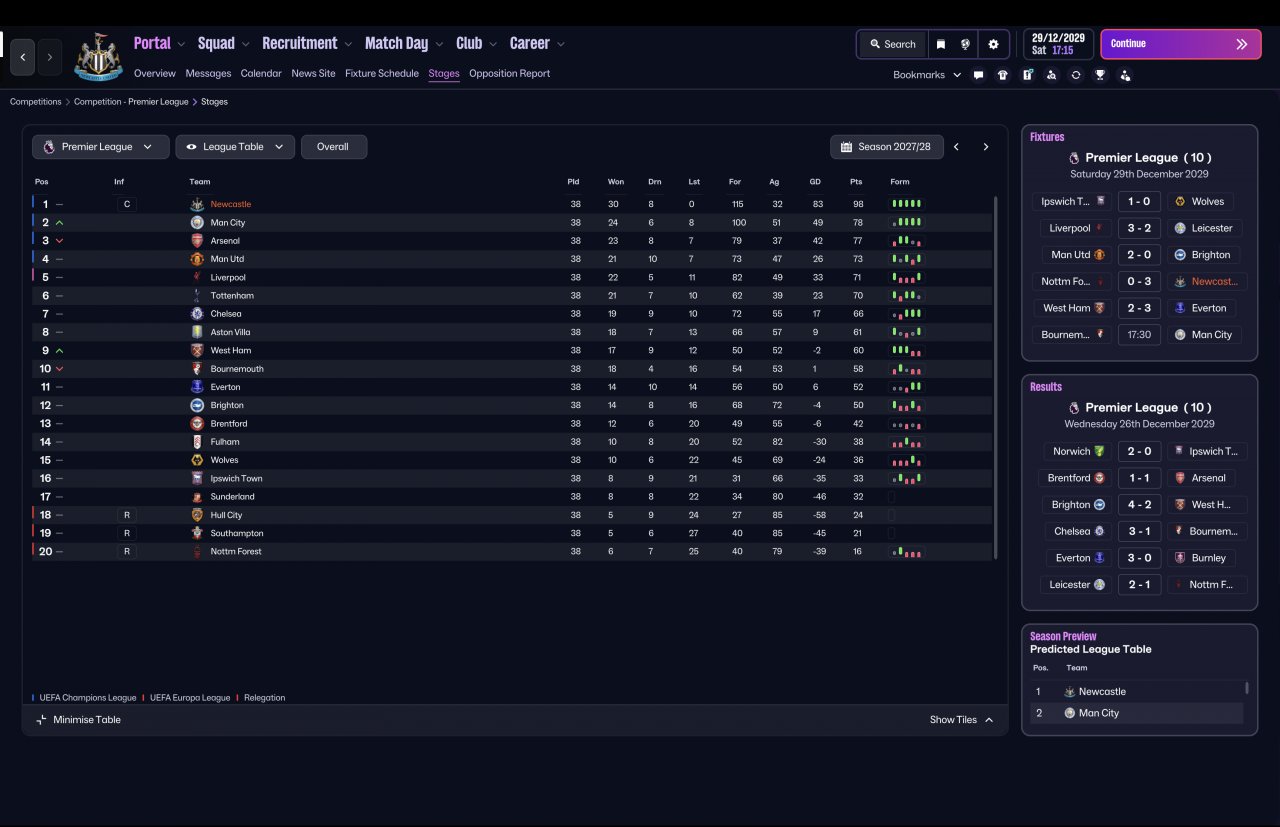Open the Newcastle club crest

pos(98,57)
